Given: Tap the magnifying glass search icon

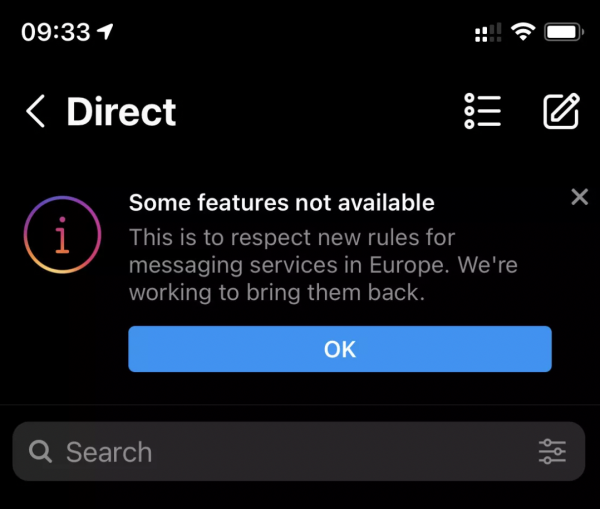Looking at the screenshot, I should (x=40, y=452).
